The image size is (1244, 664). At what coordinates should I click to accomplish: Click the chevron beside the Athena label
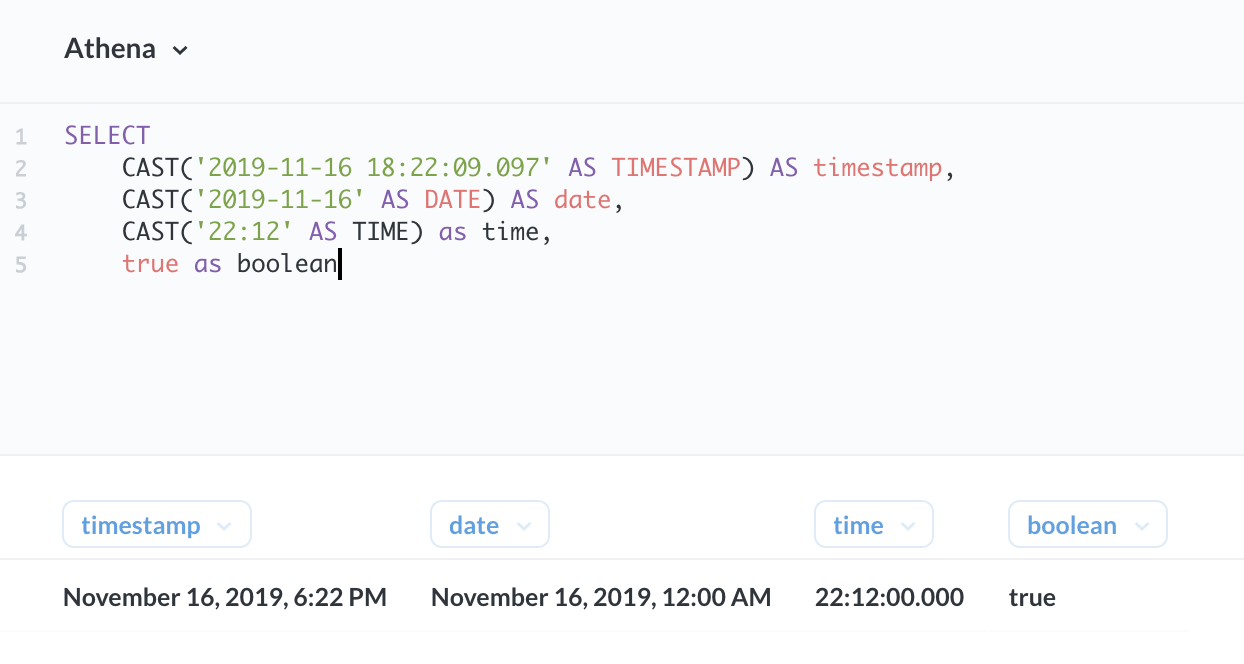pos(181,49)
